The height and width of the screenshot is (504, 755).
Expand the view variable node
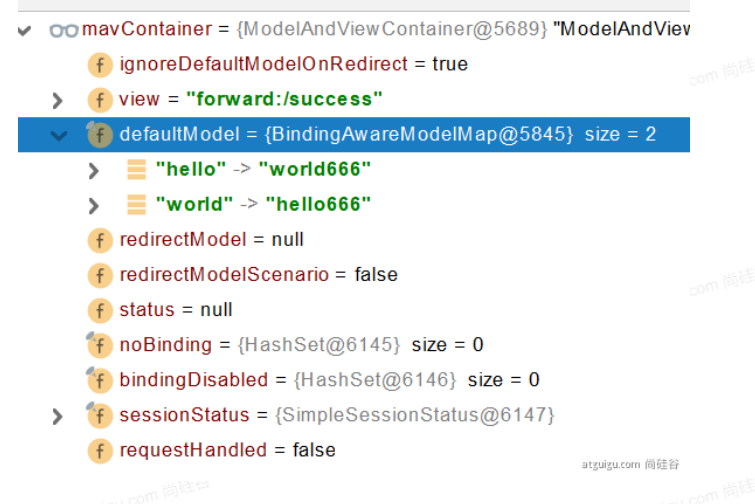[57, 100]
